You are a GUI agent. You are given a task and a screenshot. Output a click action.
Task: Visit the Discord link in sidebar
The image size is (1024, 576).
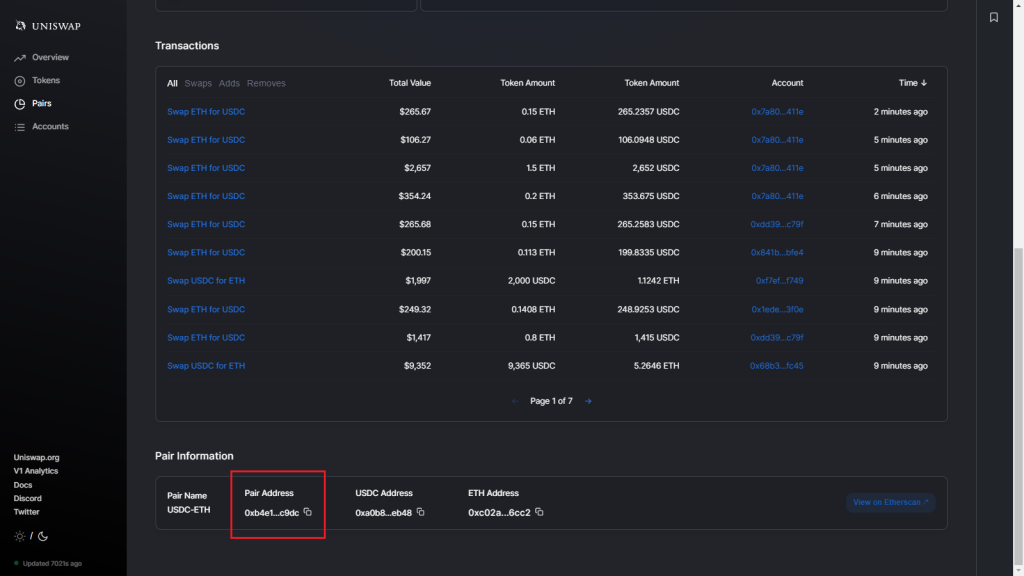pyautogui.click(x=27, y=498)
